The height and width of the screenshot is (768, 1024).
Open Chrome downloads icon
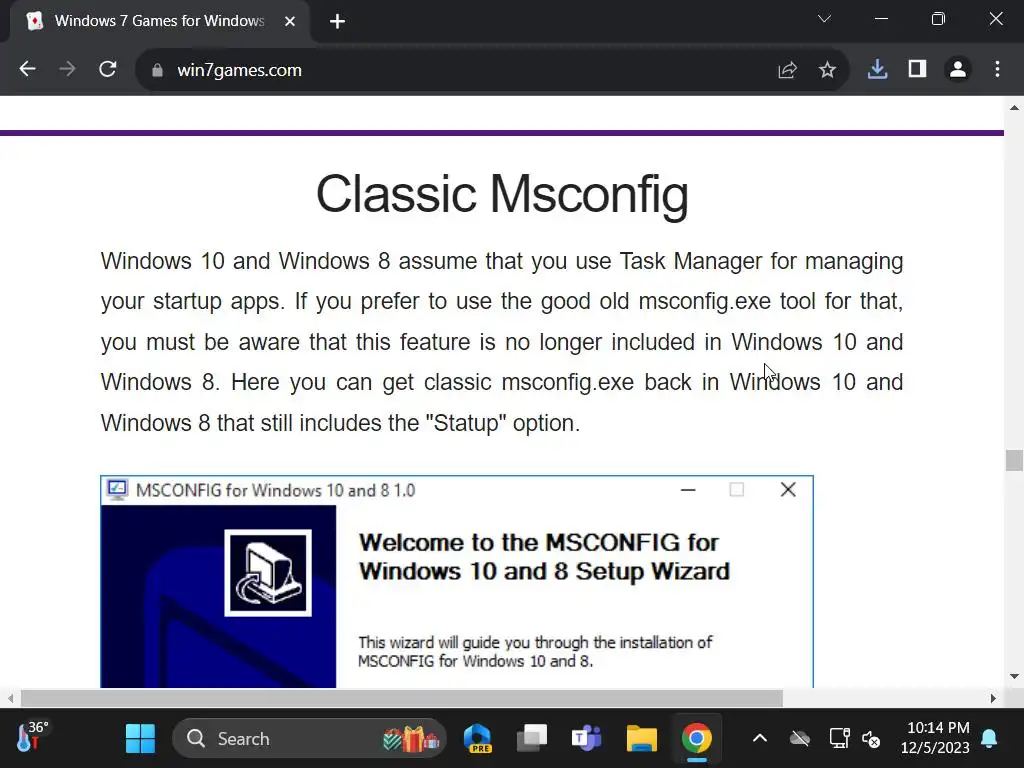877,69
